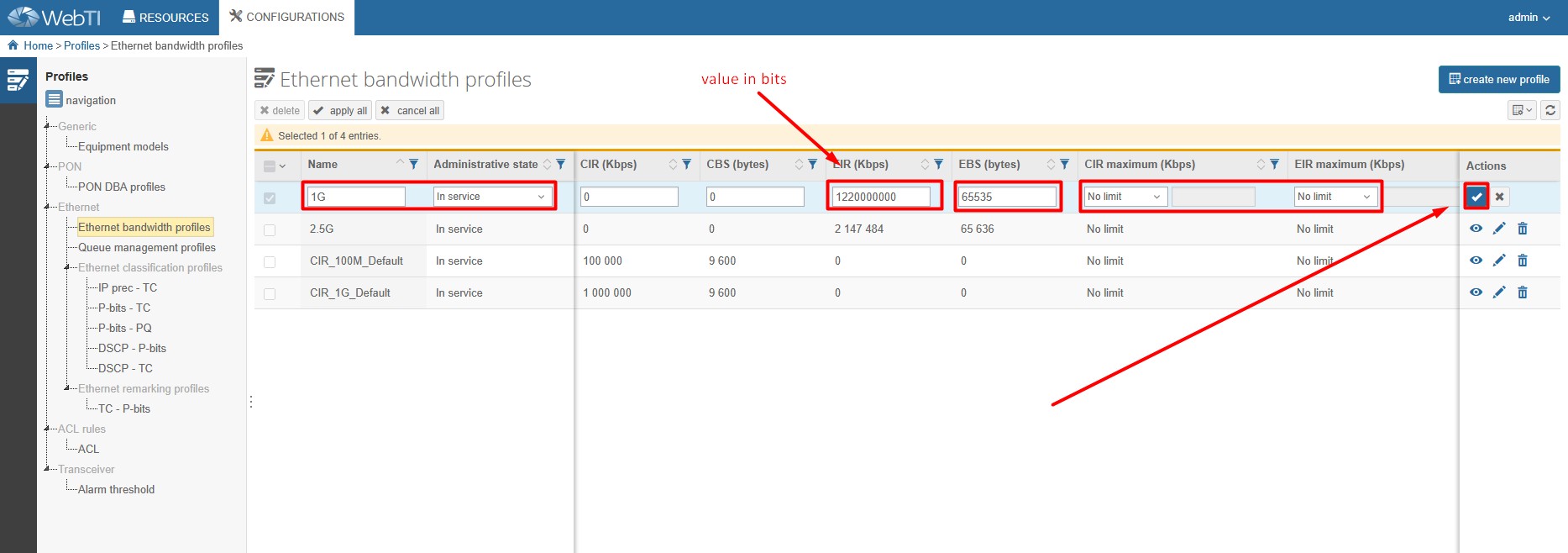Viewport: 1568px width, 553px height.
Task: Switch to the CONFIGURATIONS tab
Action: 286,18
